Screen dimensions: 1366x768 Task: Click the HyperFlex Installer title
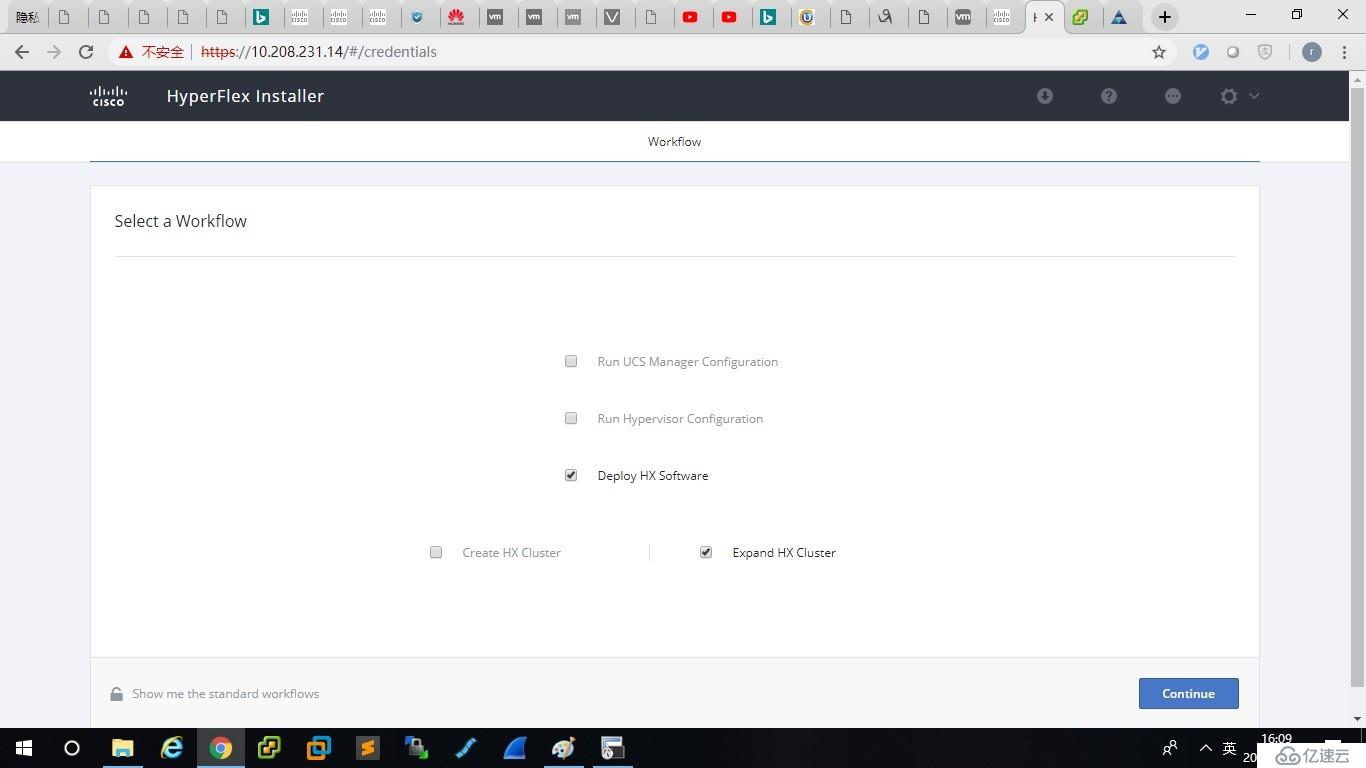[x=245, y=96]
